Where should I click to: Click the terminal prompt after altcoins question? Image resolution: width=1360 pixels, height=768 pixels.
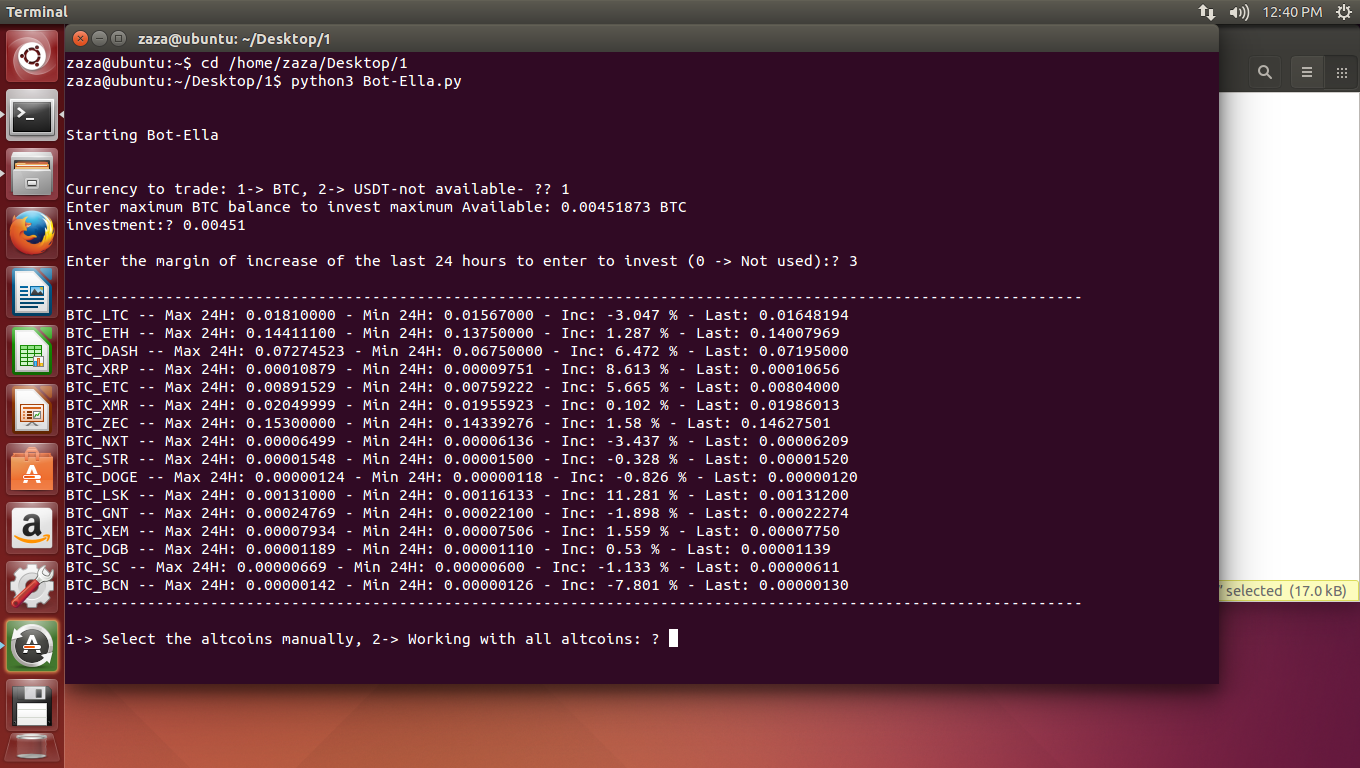673,639
